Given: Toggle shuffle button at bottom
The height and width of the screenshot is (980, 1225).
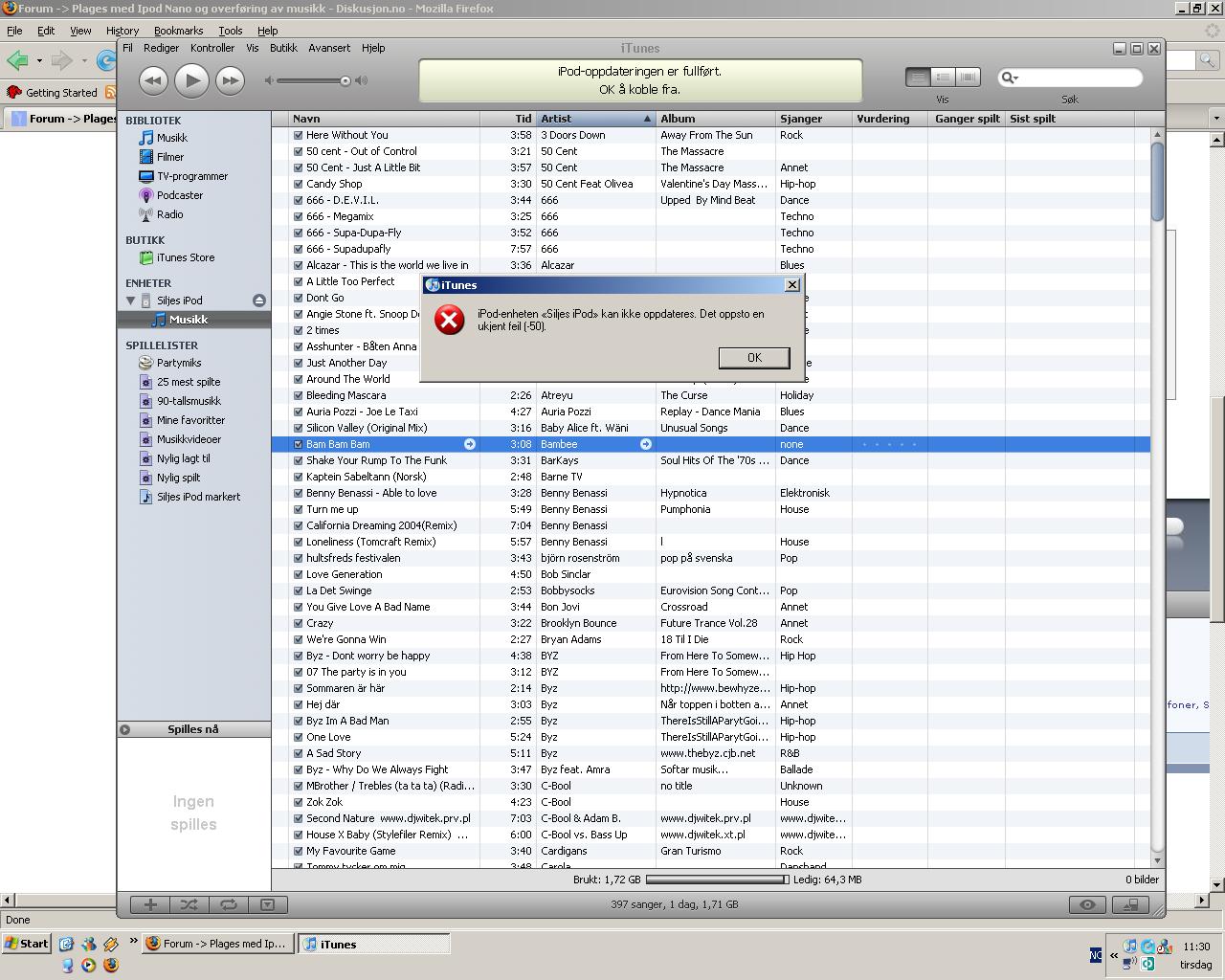Looking at the screenshot, I should coord(189,904).
